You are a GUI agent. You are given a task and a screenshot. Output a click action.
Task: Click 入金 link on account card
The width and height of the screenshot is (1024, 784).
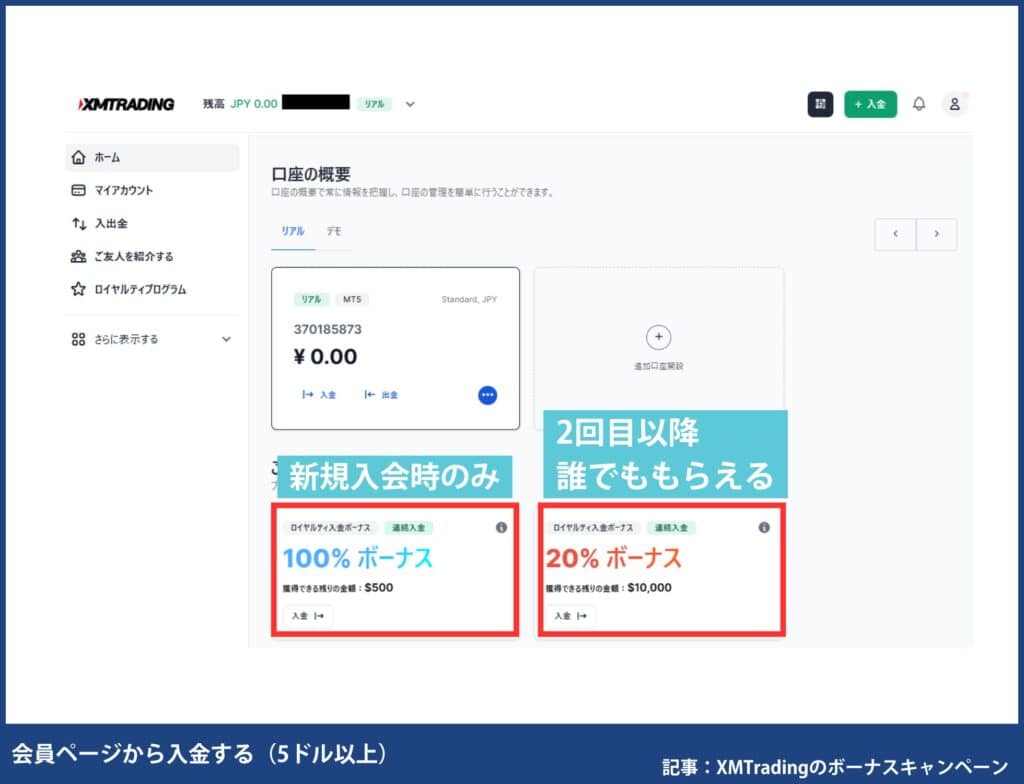point(319,395)
